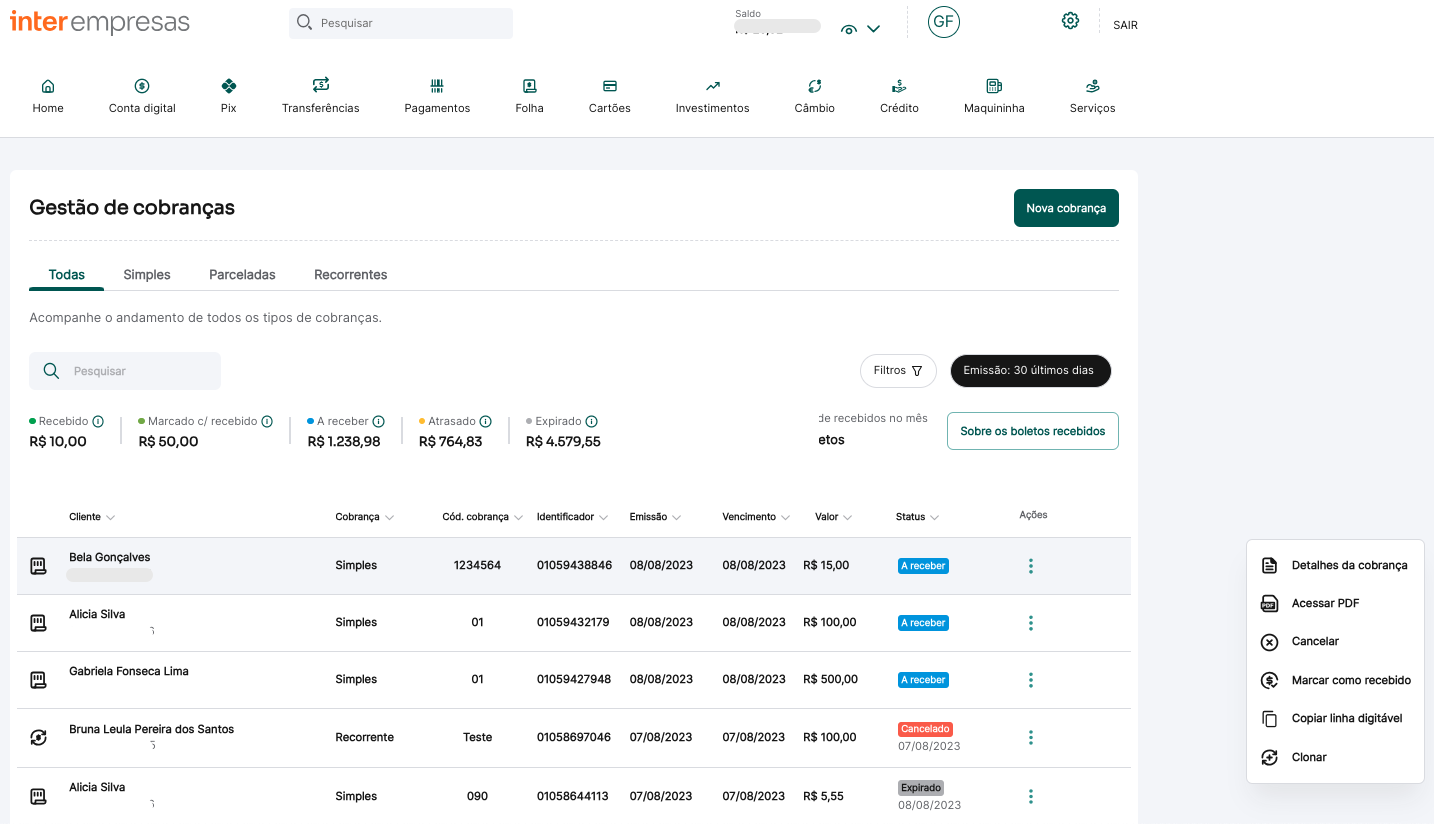Click info icon next to Expirado
The image size is (1434, 824).
pos(591,421)
